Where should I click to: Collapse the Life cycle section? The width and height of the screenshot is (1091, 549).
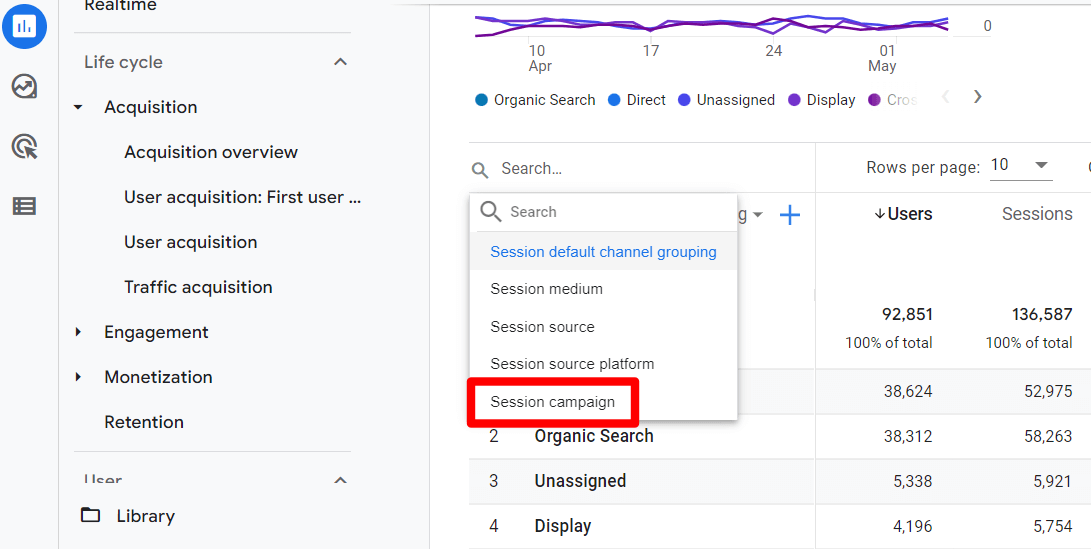[340, 62]
